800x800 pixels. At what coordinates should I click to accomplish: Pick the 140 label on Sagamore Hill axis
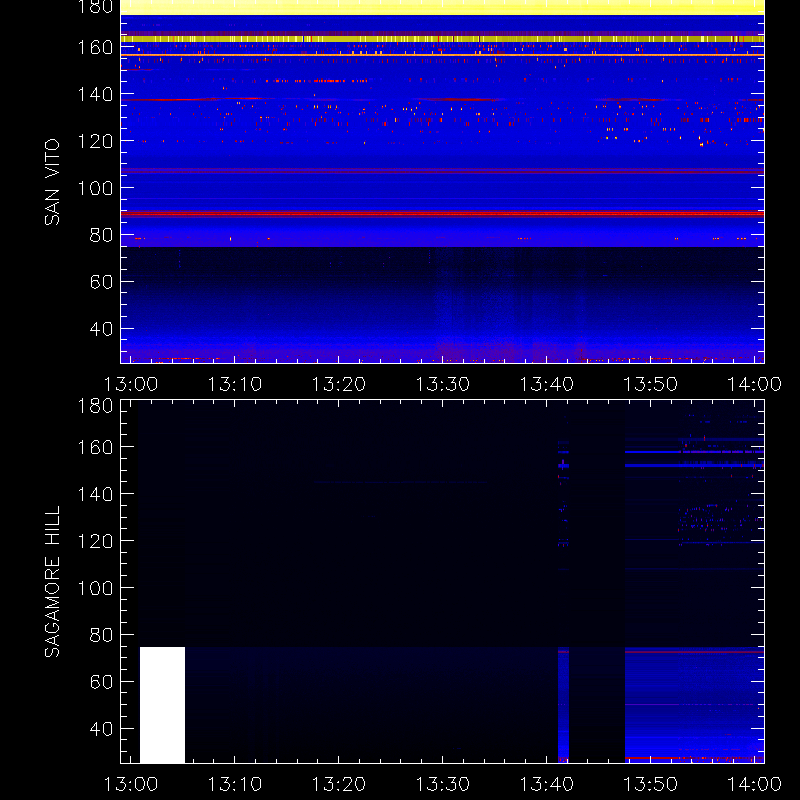coord(95,494)
